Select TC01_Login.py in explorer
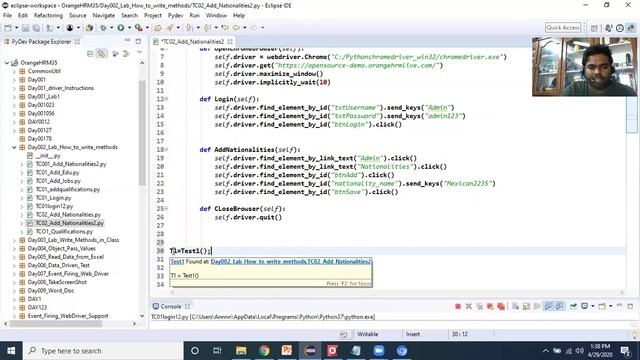Viewport: 640px width, 360px height. (x=53, y=198)
